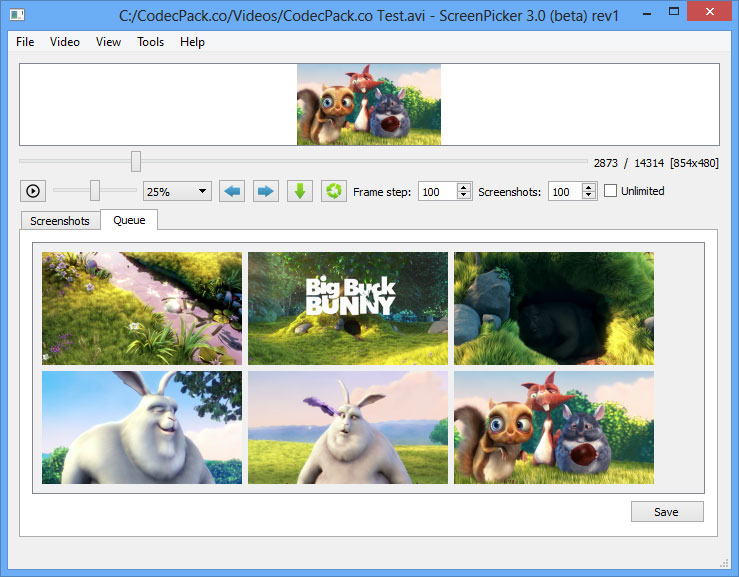Image resolution: width=739 pixels, height=577 pixels.
Task: Select the three rodents thumbnail in the queue
Action: [554, 427]
